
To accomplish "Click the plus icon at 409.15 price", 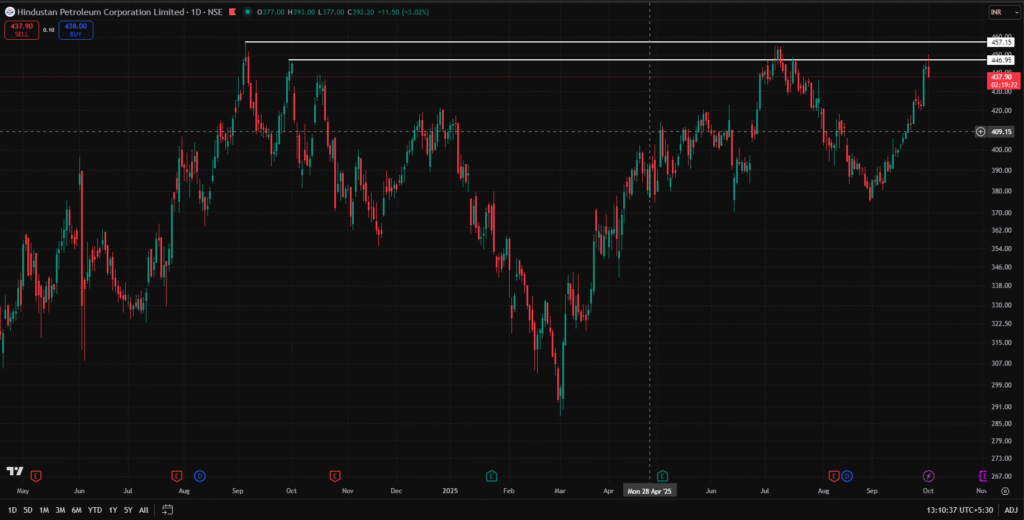I will (980, 131).
